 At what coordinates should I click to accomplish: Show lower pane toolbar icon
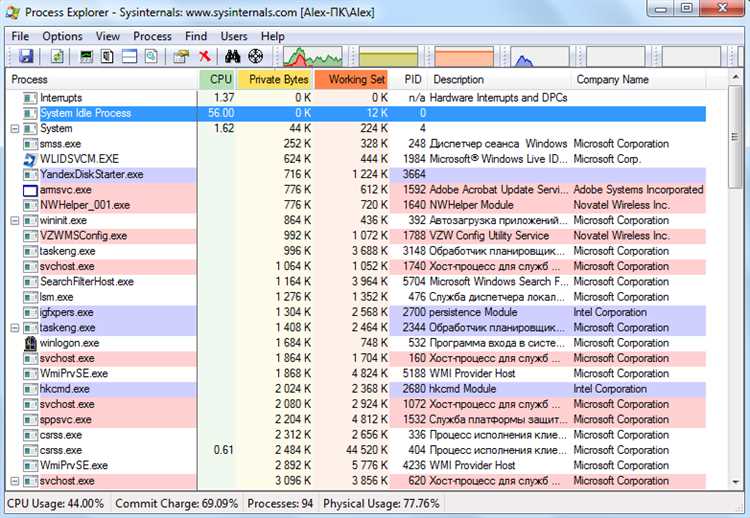pos(129,56)
